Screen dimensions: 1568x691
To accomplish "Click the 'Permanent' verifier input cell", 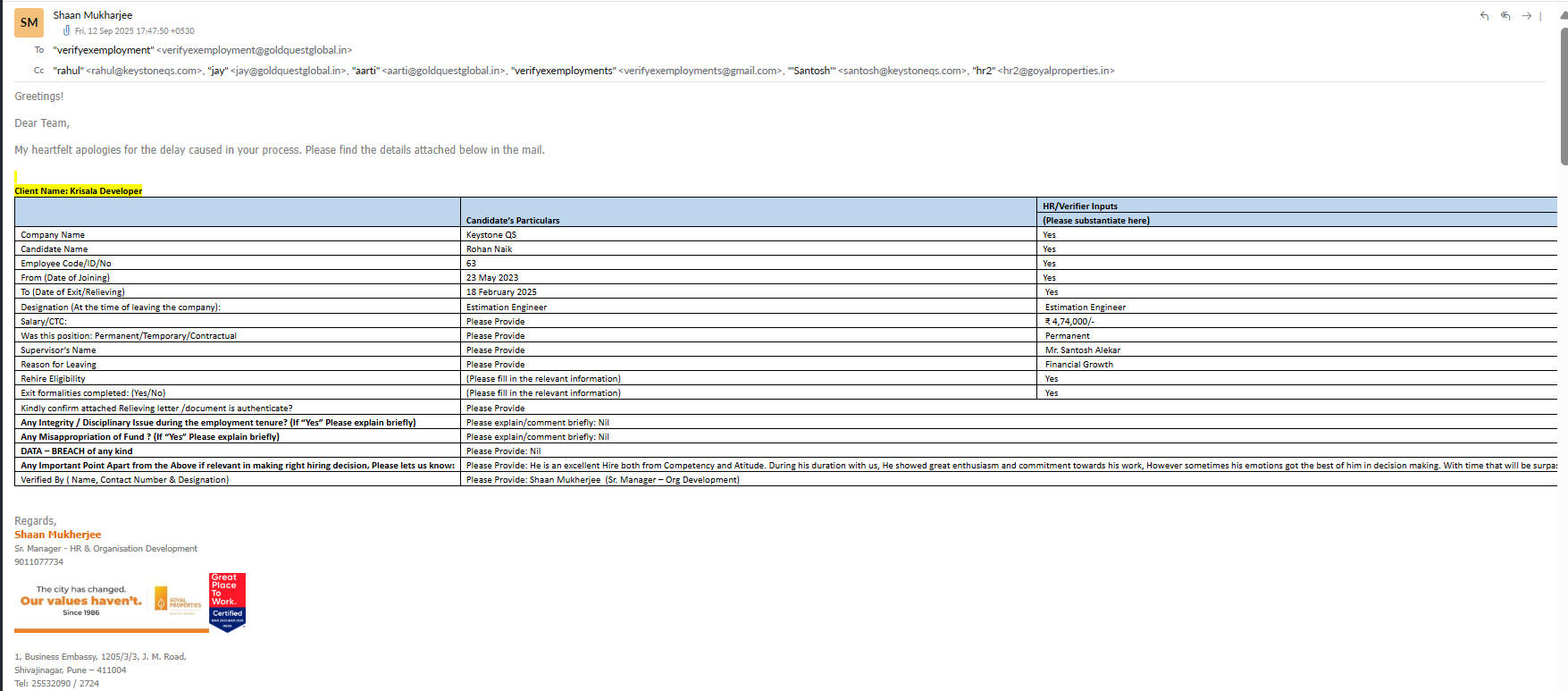I will pos(1068,335).
